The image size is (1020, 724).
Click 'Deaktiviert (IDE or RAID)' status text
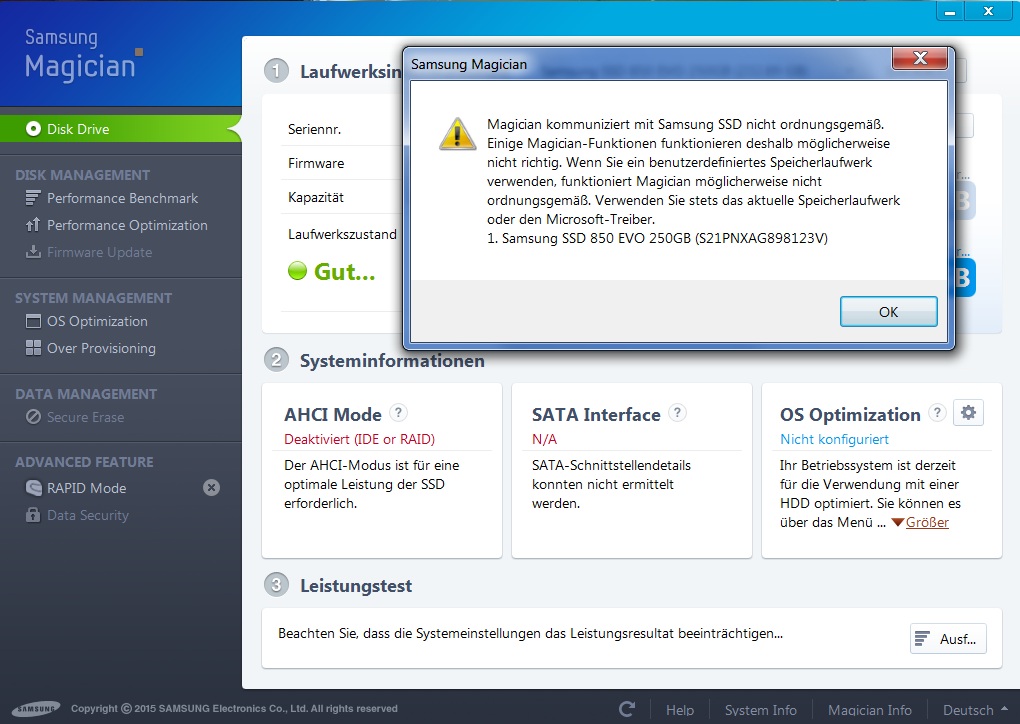point(359,439)
